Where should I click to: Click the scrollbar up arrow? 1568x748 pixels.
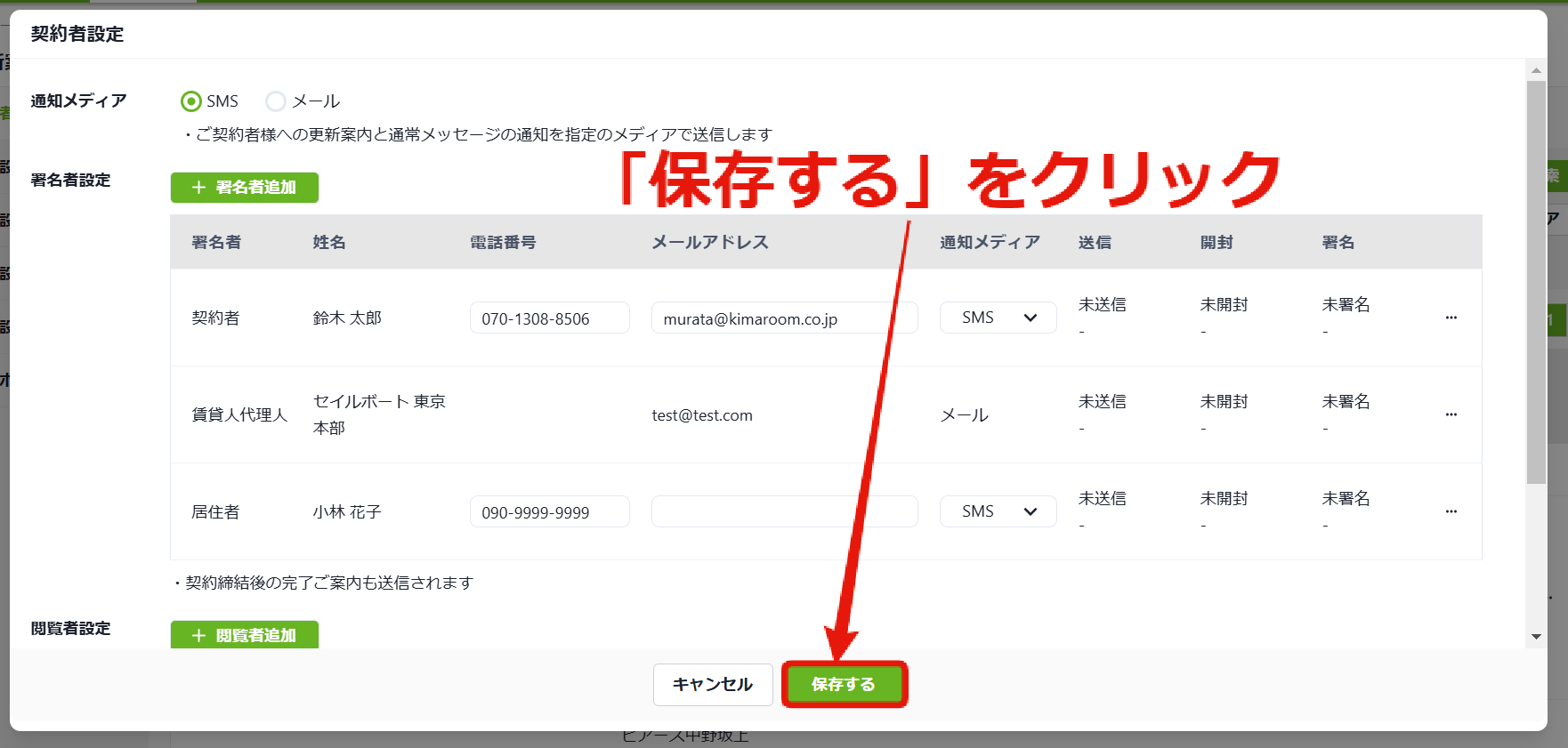[1536, 69]
